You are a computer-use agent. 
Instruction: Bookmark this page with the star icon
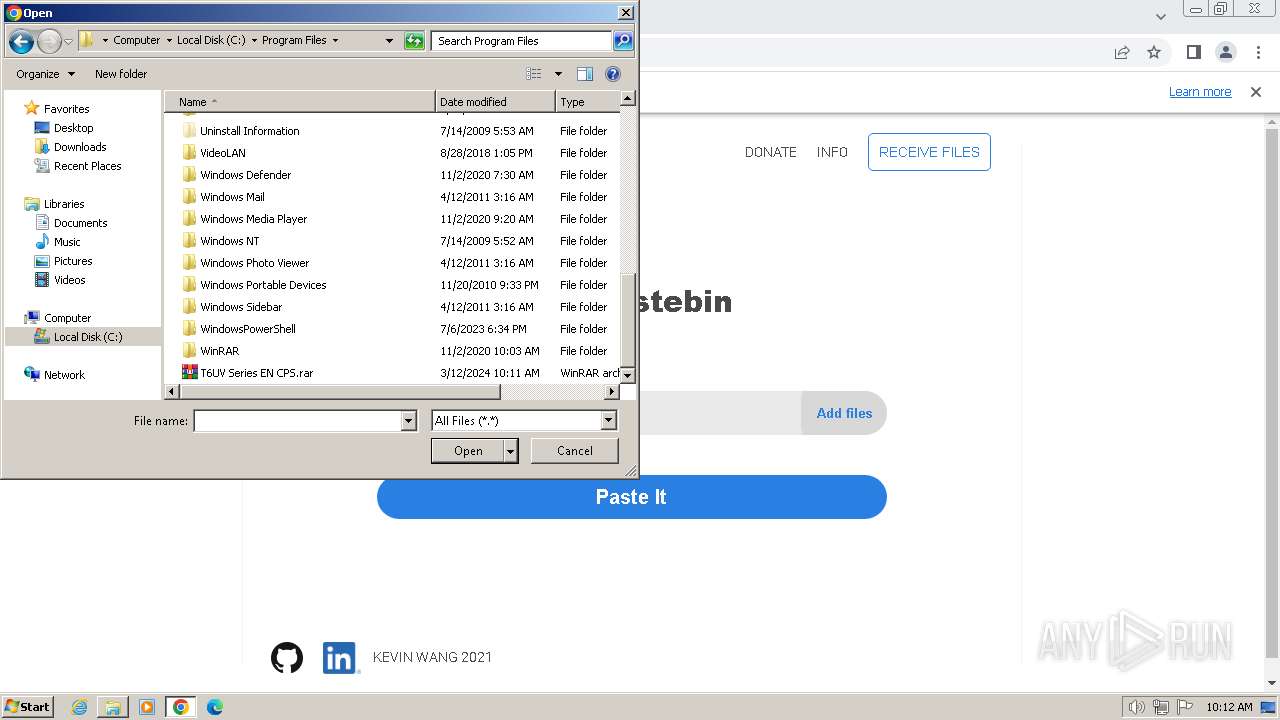tap(1154, 52)
